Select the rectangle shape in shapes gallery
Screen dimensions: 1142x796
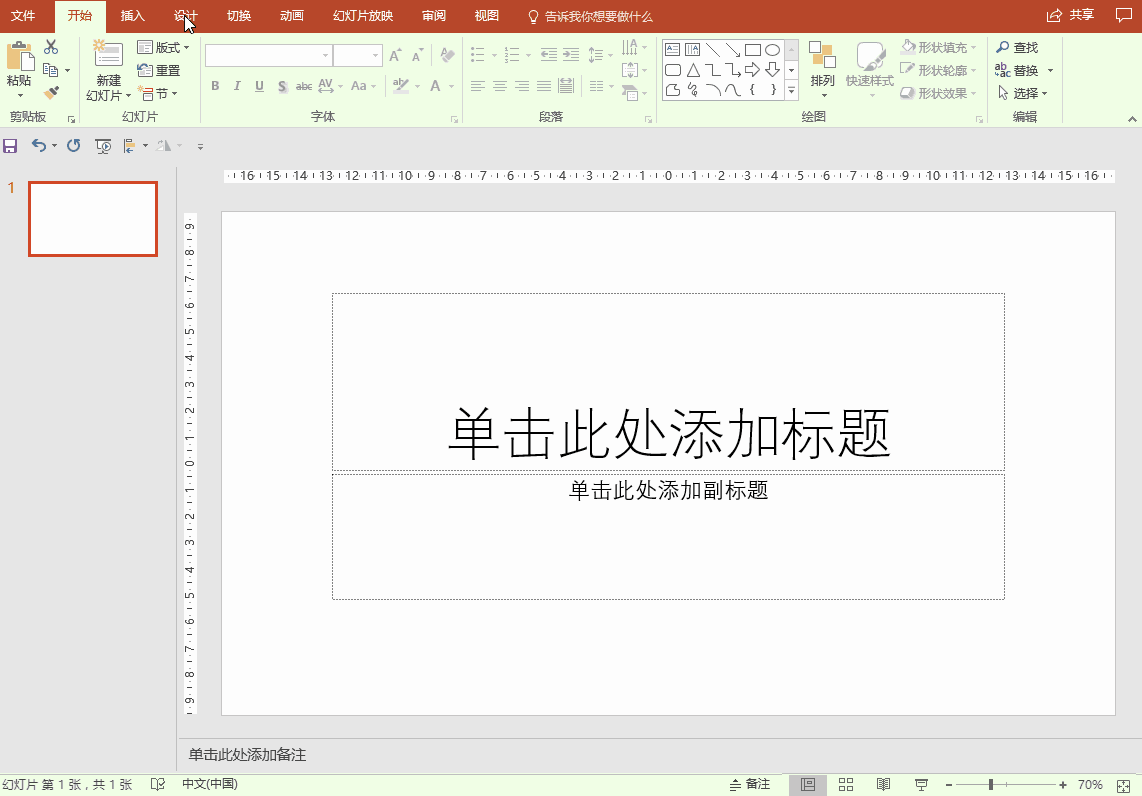click(752, 49)
